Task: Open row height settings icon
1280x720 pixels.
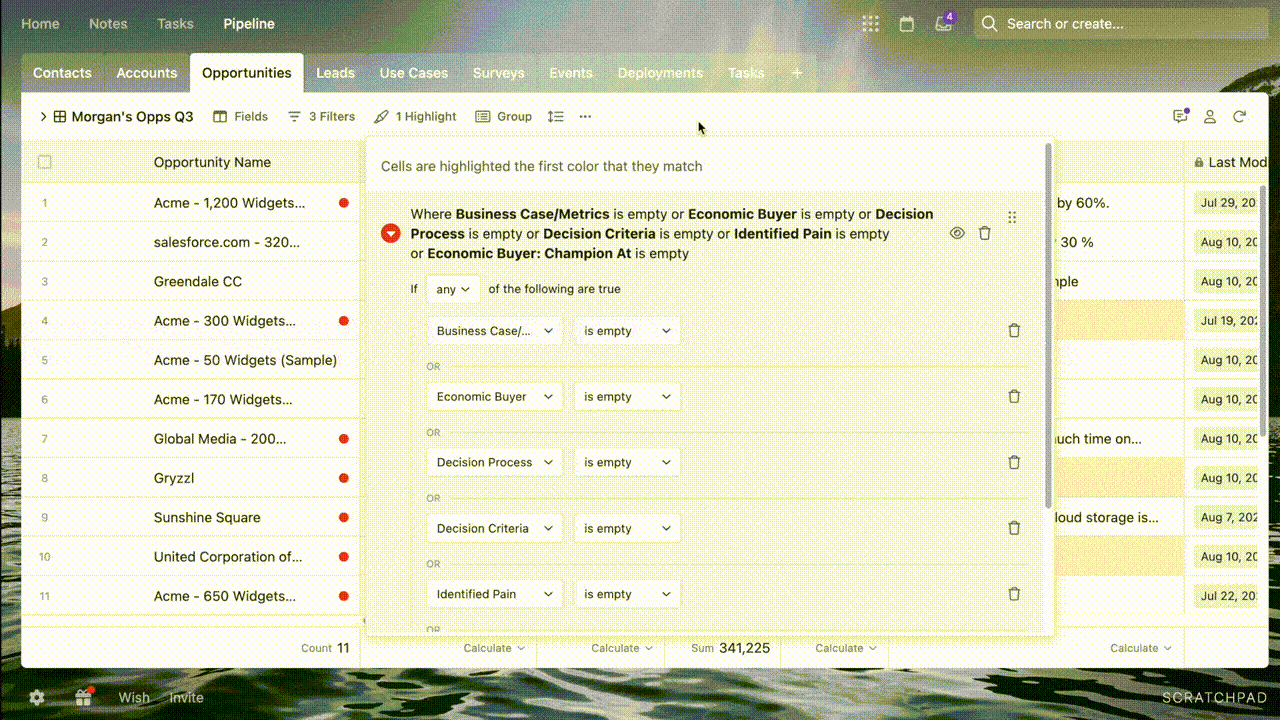Action: tap(556, 116)
